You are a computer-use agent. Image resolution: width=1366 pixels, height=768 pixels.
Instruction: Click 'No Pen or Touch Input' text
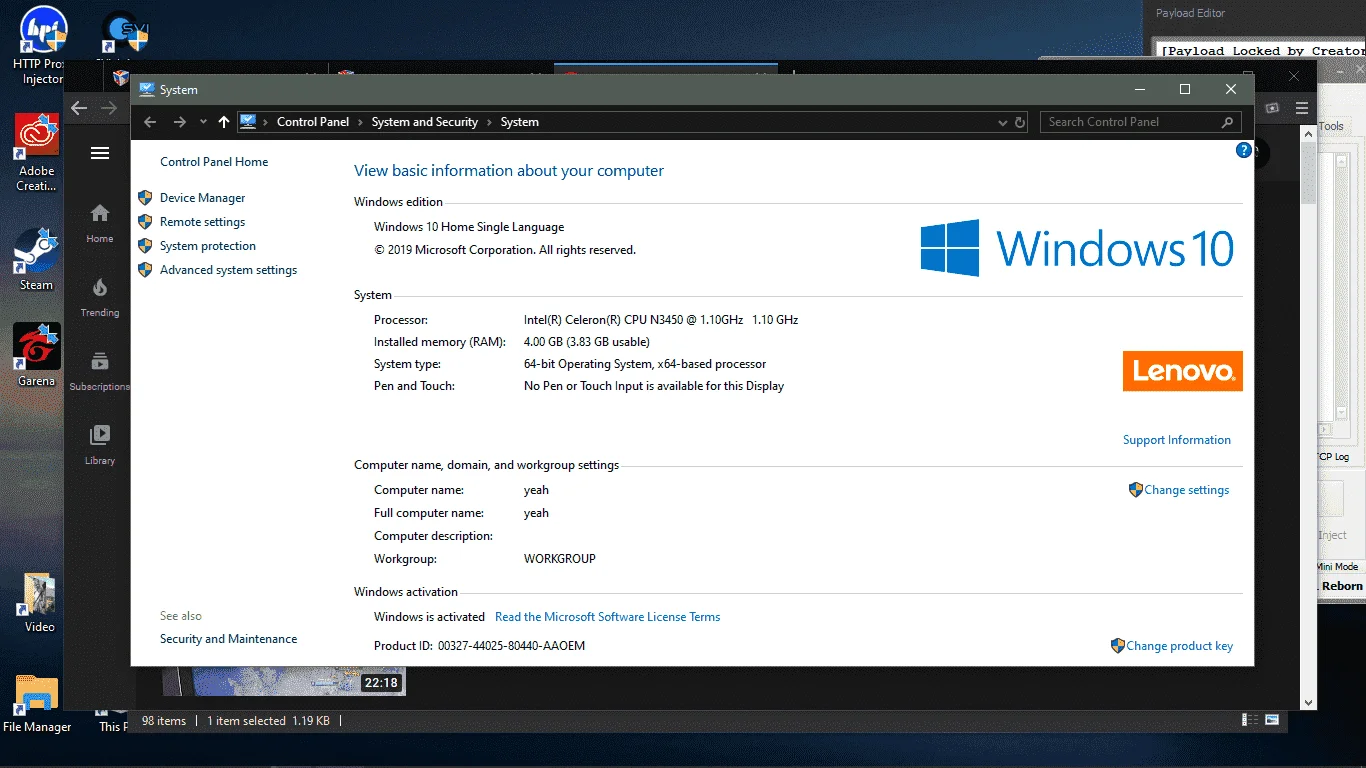(654, 386)
